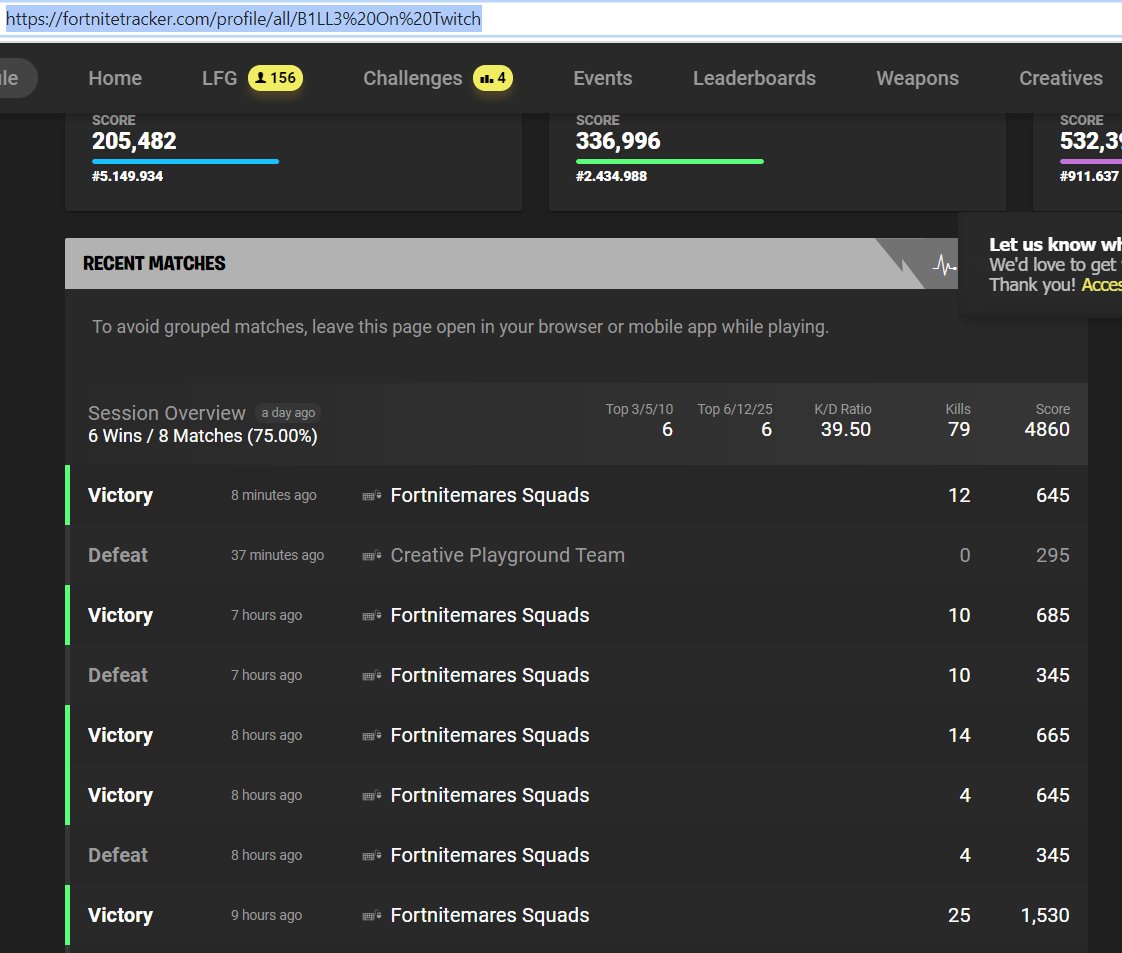Click the Session Overview label

pyautogui.click(x=167, y=413)
